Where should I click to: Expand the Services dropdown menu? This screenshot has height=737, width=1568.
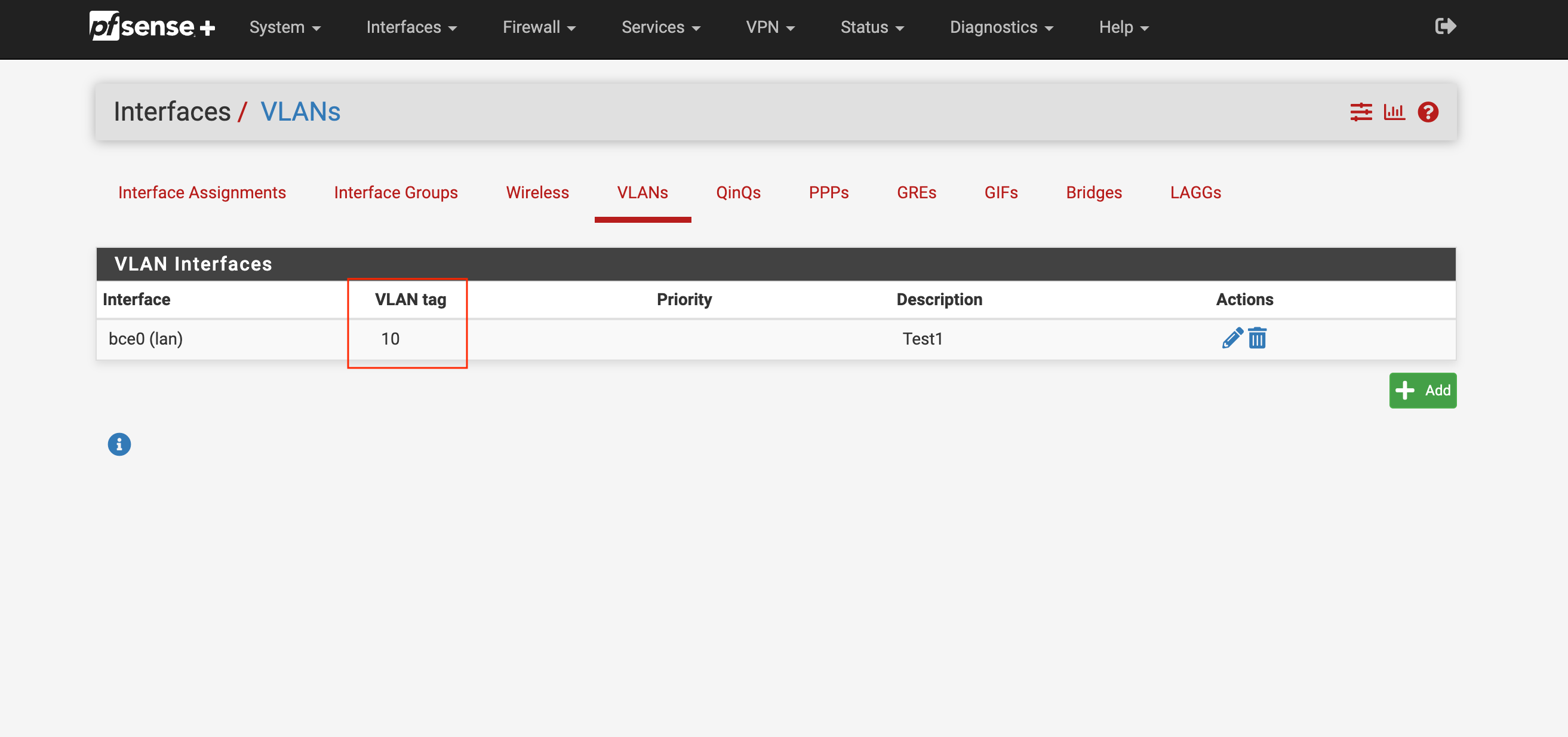[661, 27]
